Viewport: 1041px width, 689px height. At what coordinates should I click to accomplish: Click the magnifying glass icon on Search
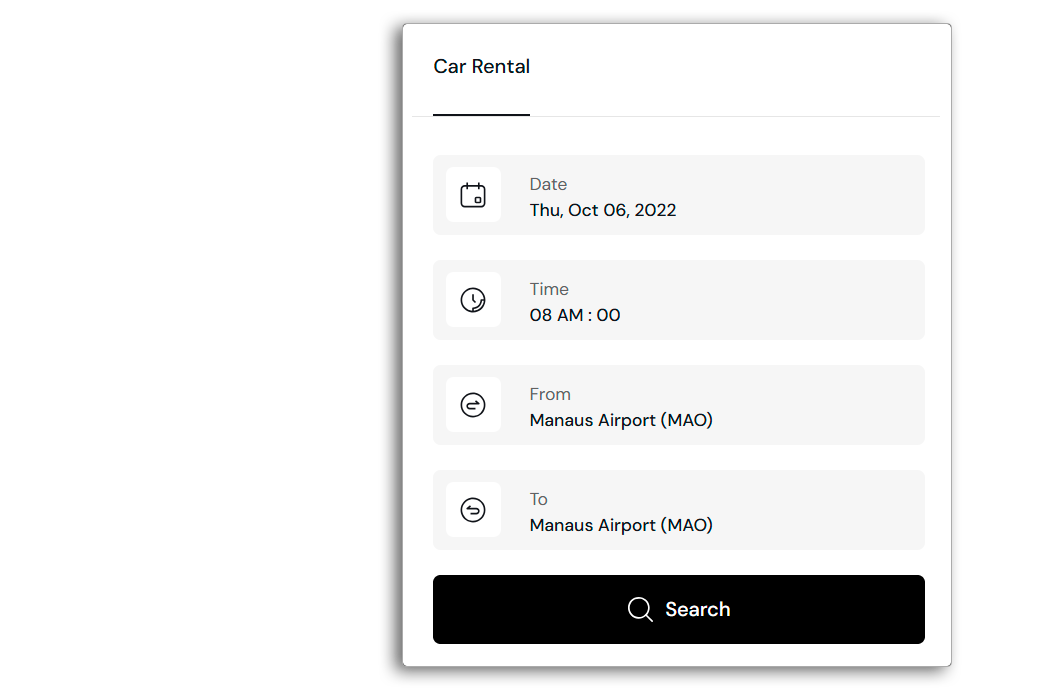pos(640,609)
